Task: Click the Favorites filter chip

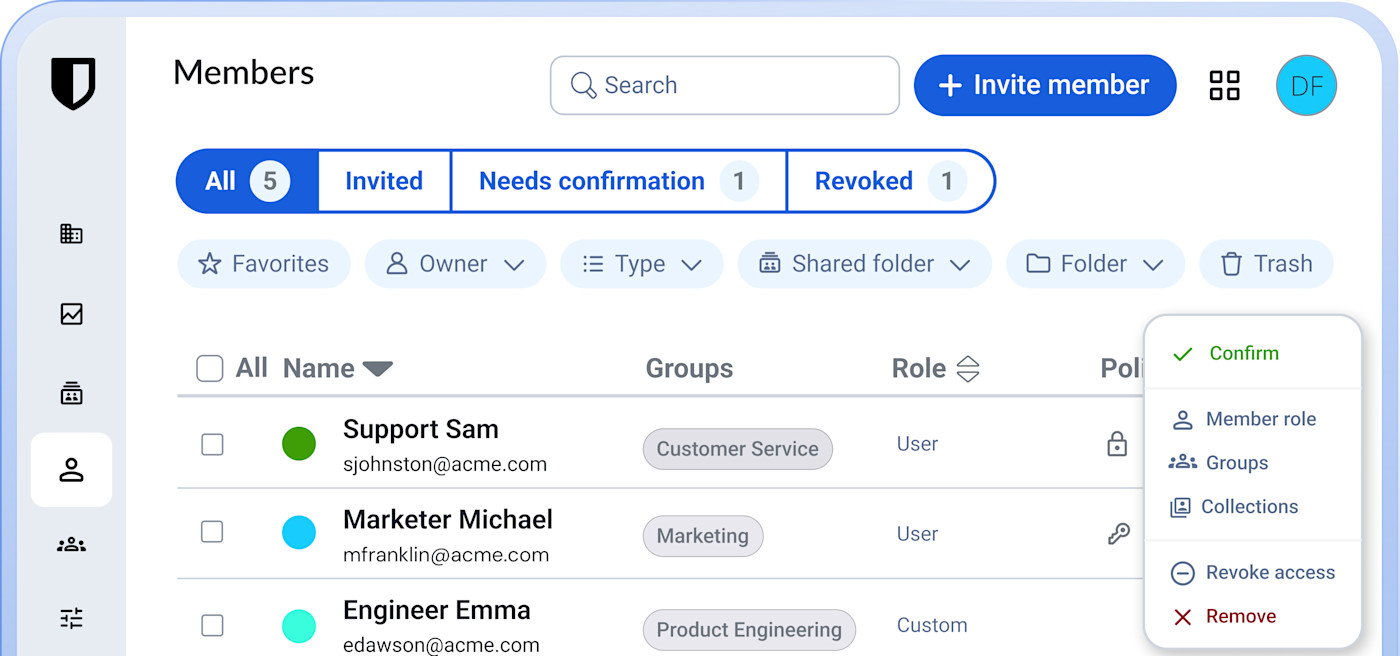Action: tap(264, 264)
